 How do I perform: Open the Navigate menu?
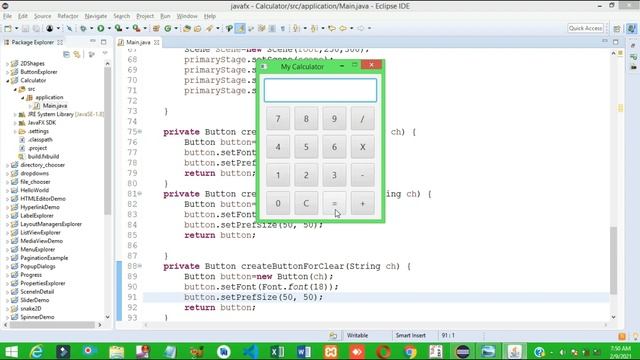(x=96, y=16)
